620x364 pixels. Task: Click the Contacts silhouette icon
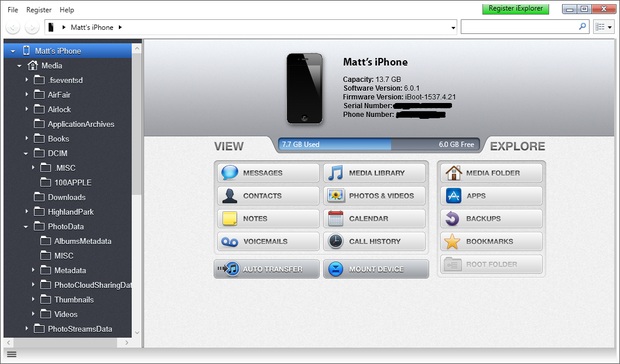[x=229, y=196]
